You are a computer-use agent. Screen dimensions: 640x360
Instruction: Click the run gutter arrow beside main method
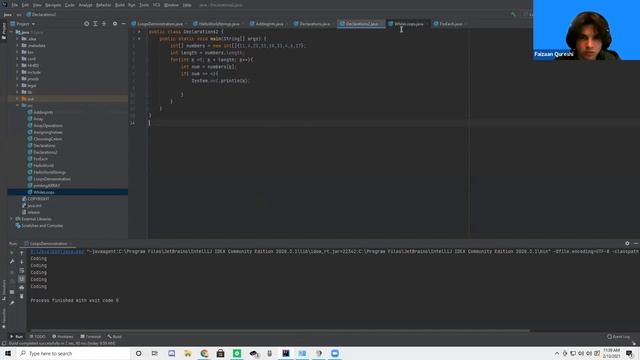click(139, 39)
